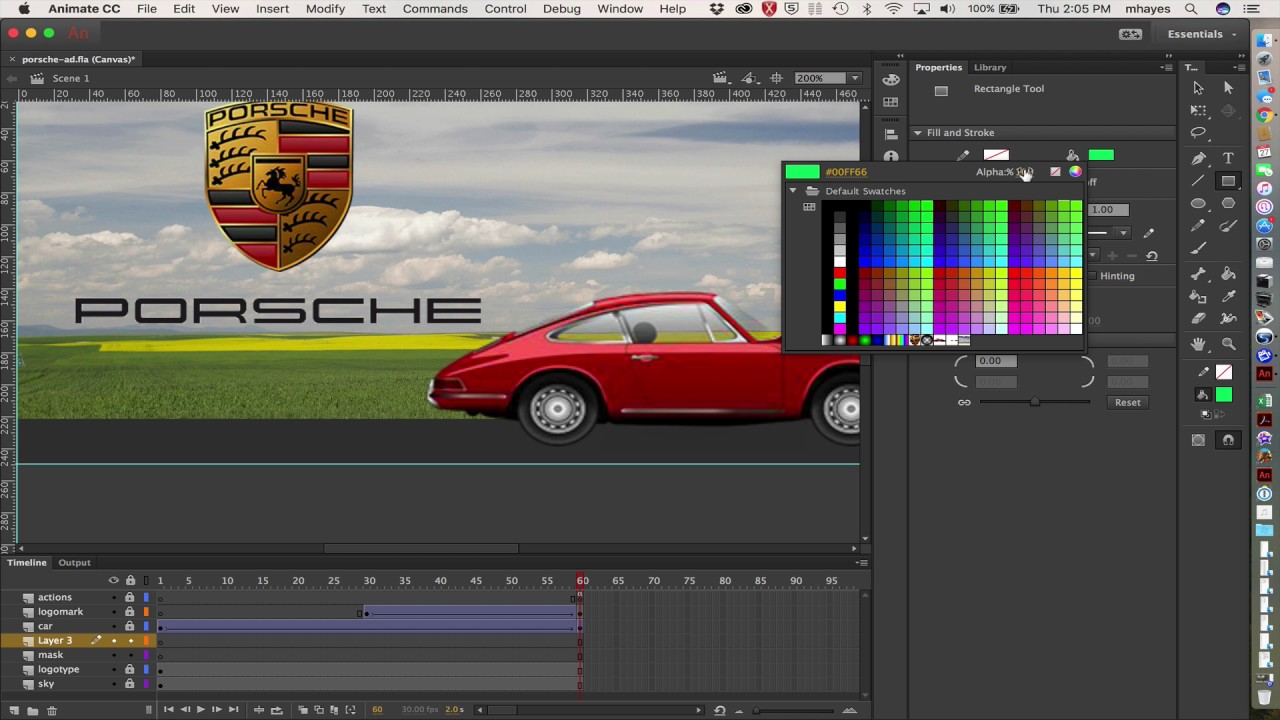Create a new layer folder
Image resolution: width=1280 pixels, height=720 pixels.
click(x=32, y=710)
